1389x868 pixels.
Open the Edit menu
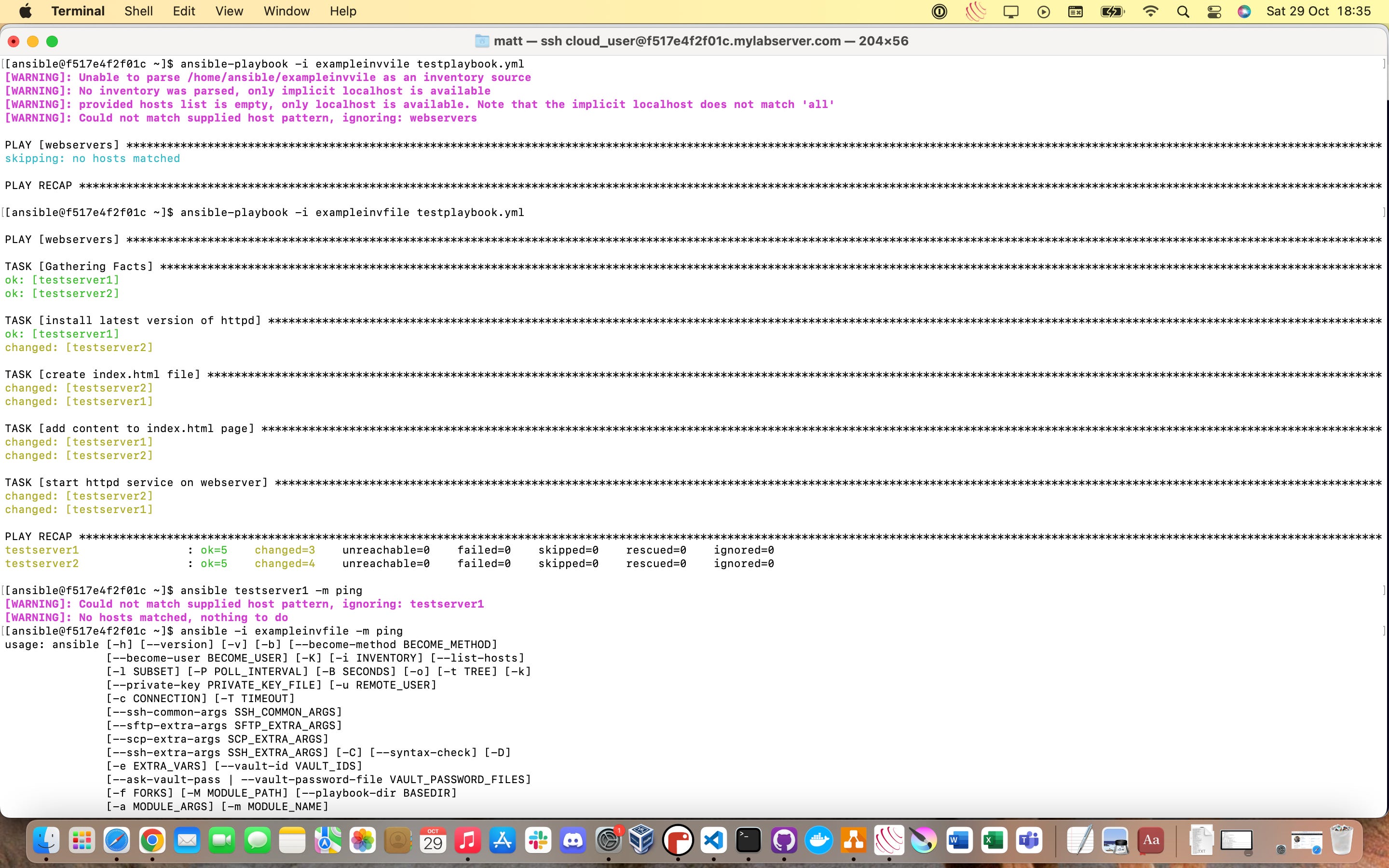(184, 11)
